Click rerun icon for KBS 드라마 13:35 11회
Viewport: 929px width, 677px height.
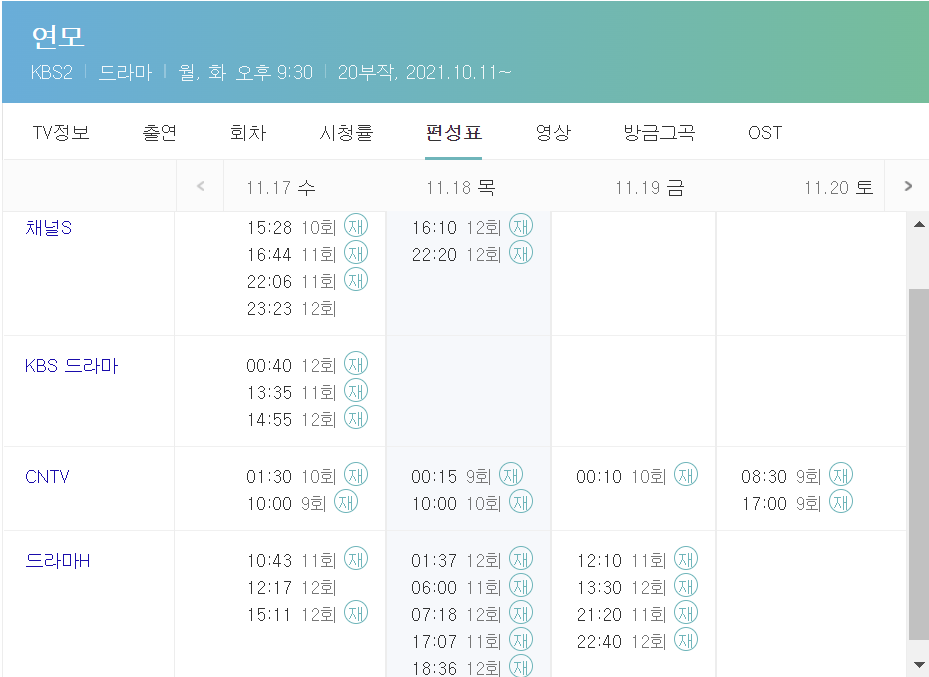[x=356, y=391]
